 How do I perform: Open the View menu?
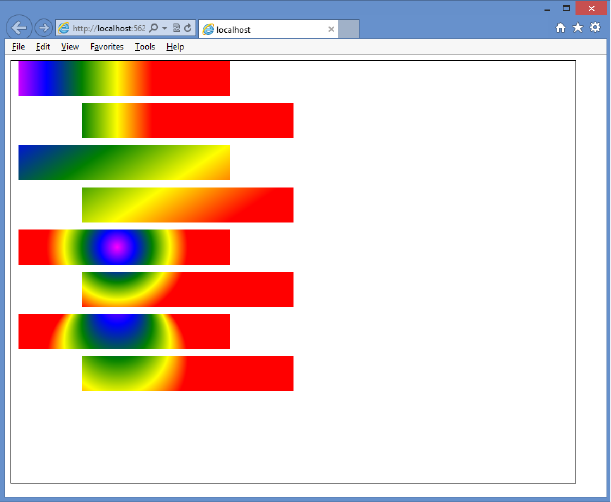tap(70, 47)
